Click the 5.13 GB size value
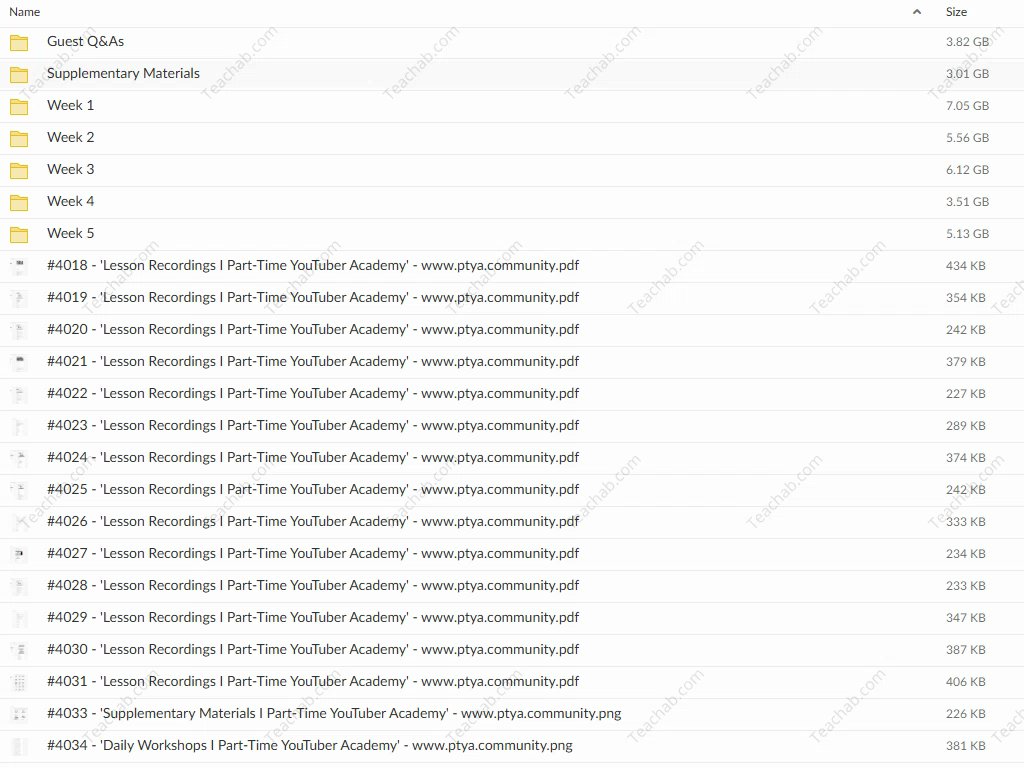 (967, 234)
